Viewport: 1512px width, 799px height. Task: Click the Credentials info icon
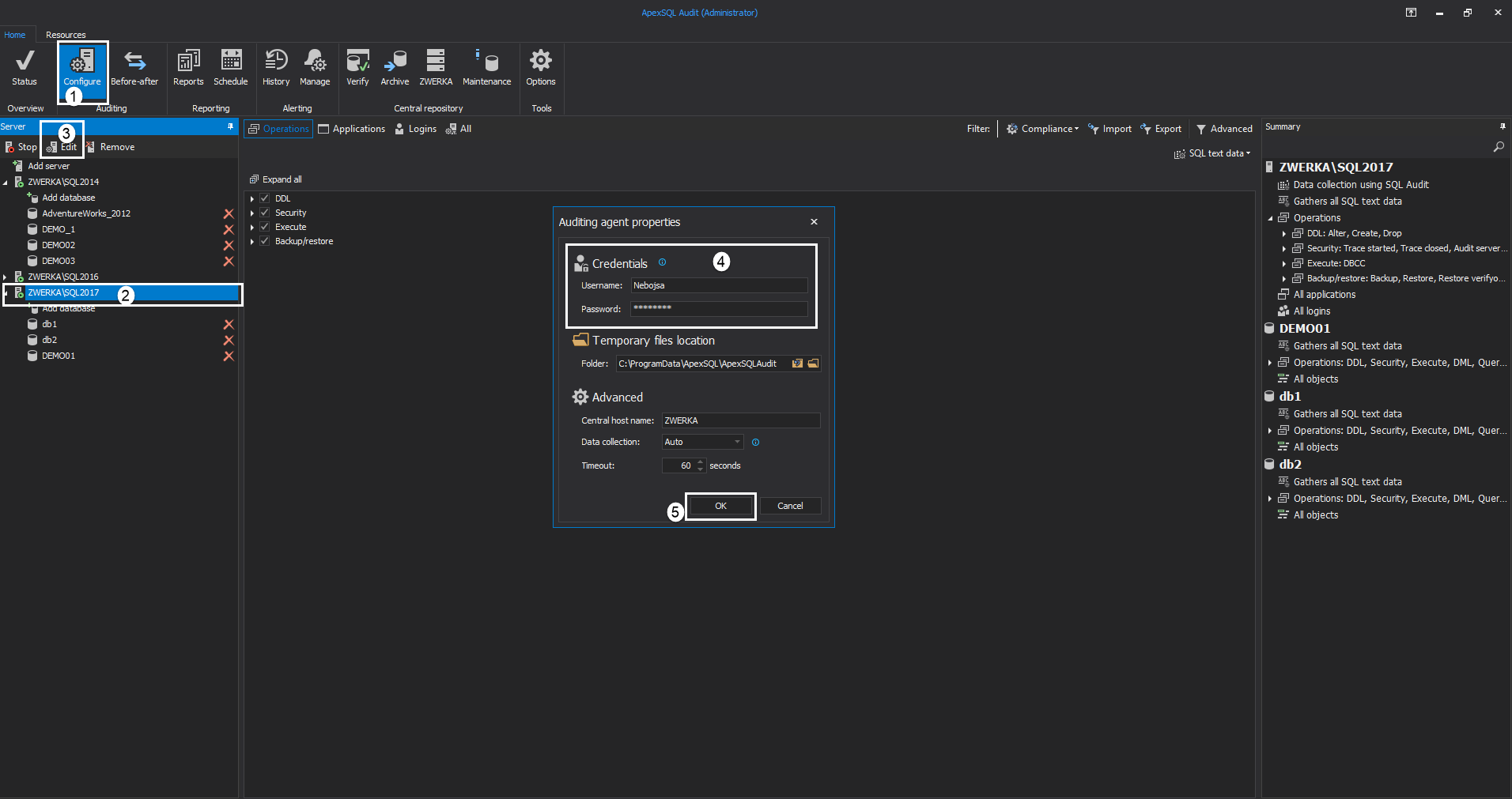(x=663, y=262)
